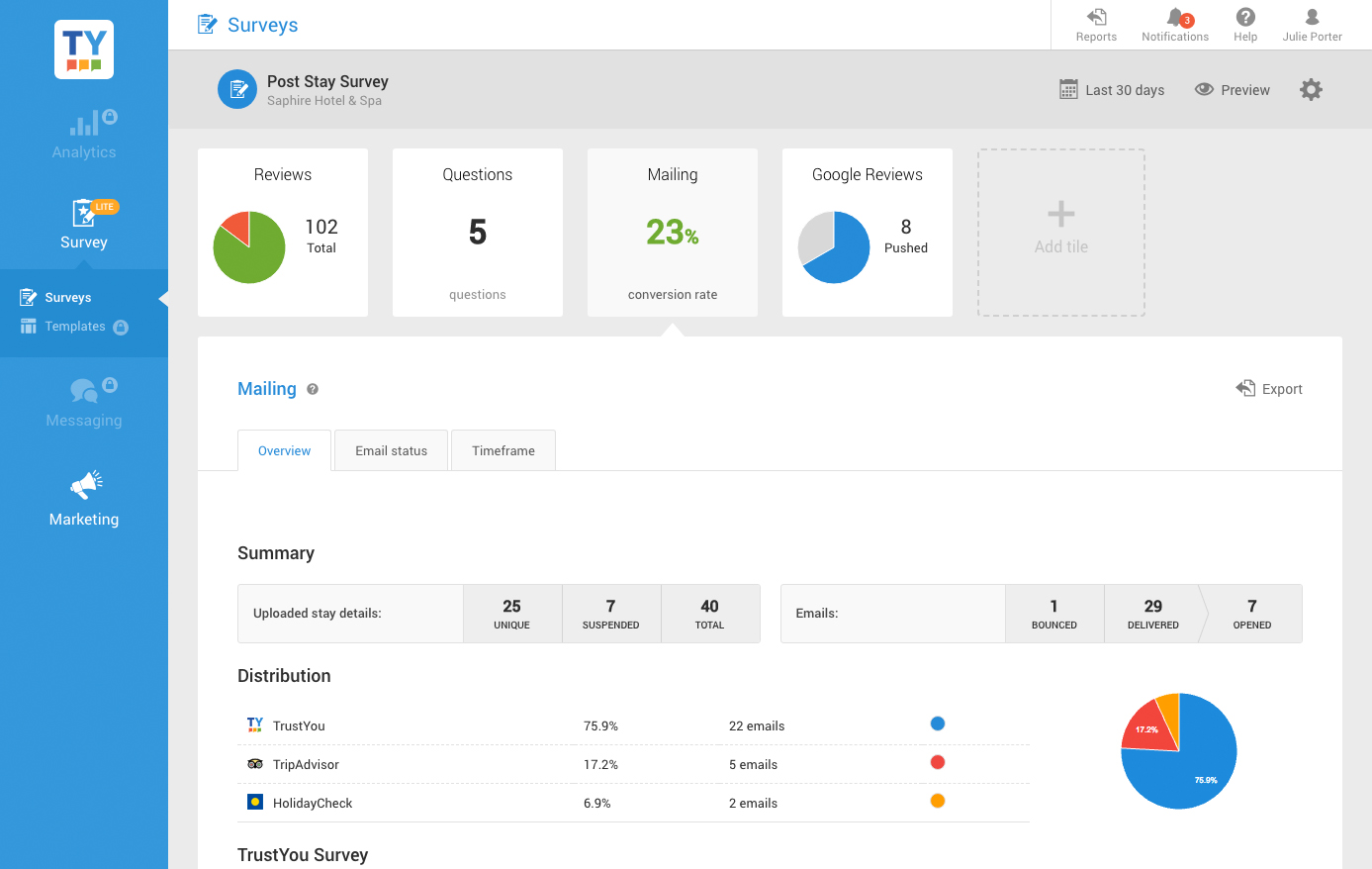Switch to the Email status tab
1372x869 pixels.
pyautogui.click(x=391, y=451)
